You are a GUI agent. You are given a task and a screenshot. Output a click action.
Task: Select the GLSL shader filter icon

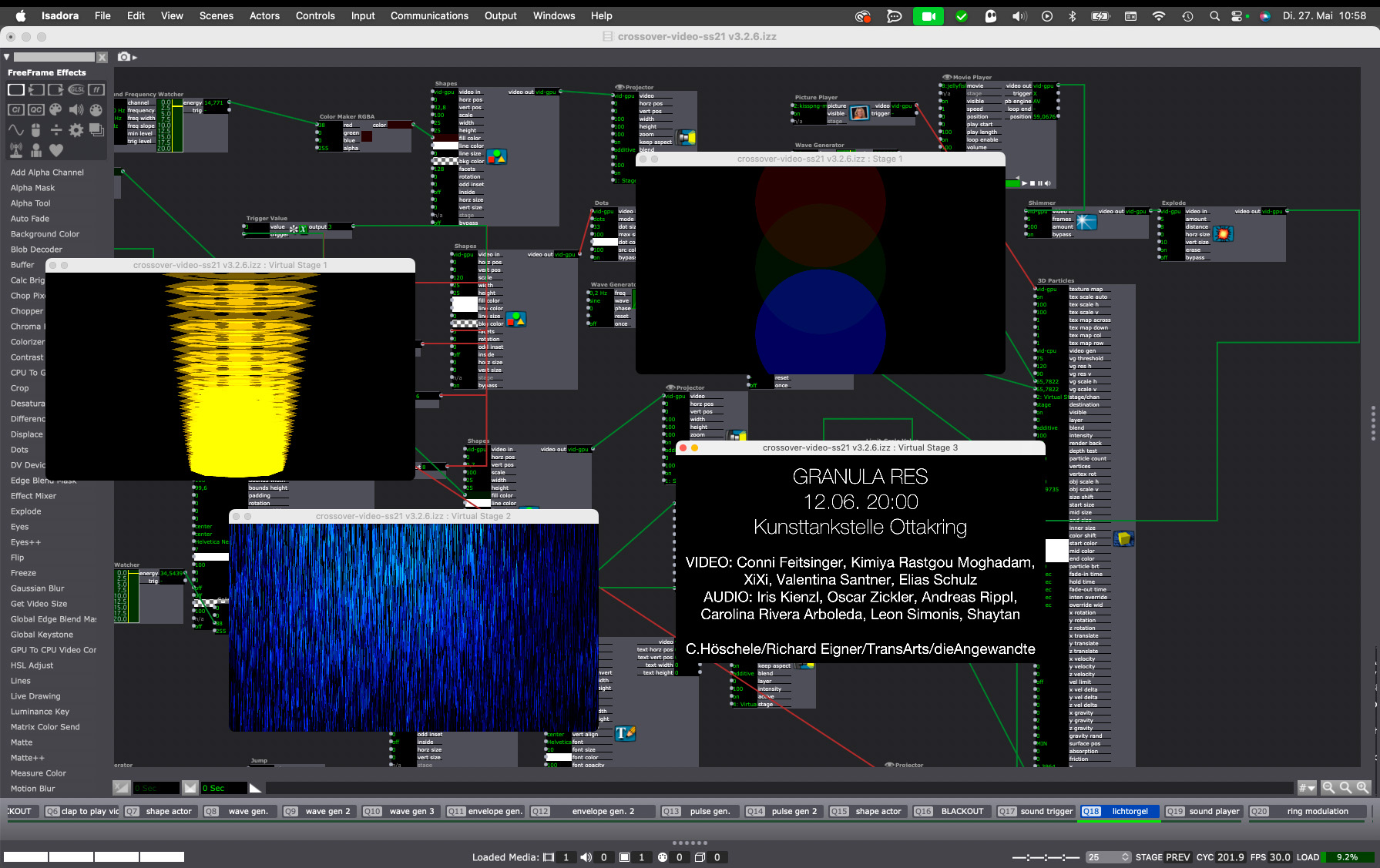(76, 90)
